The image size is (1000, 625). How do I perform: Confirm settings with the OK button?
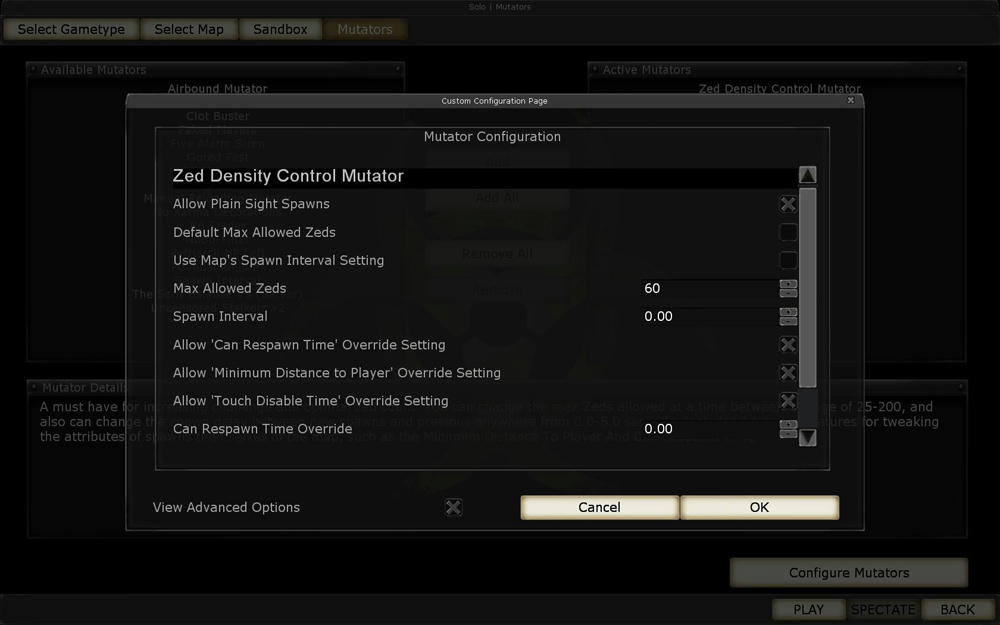759,507
